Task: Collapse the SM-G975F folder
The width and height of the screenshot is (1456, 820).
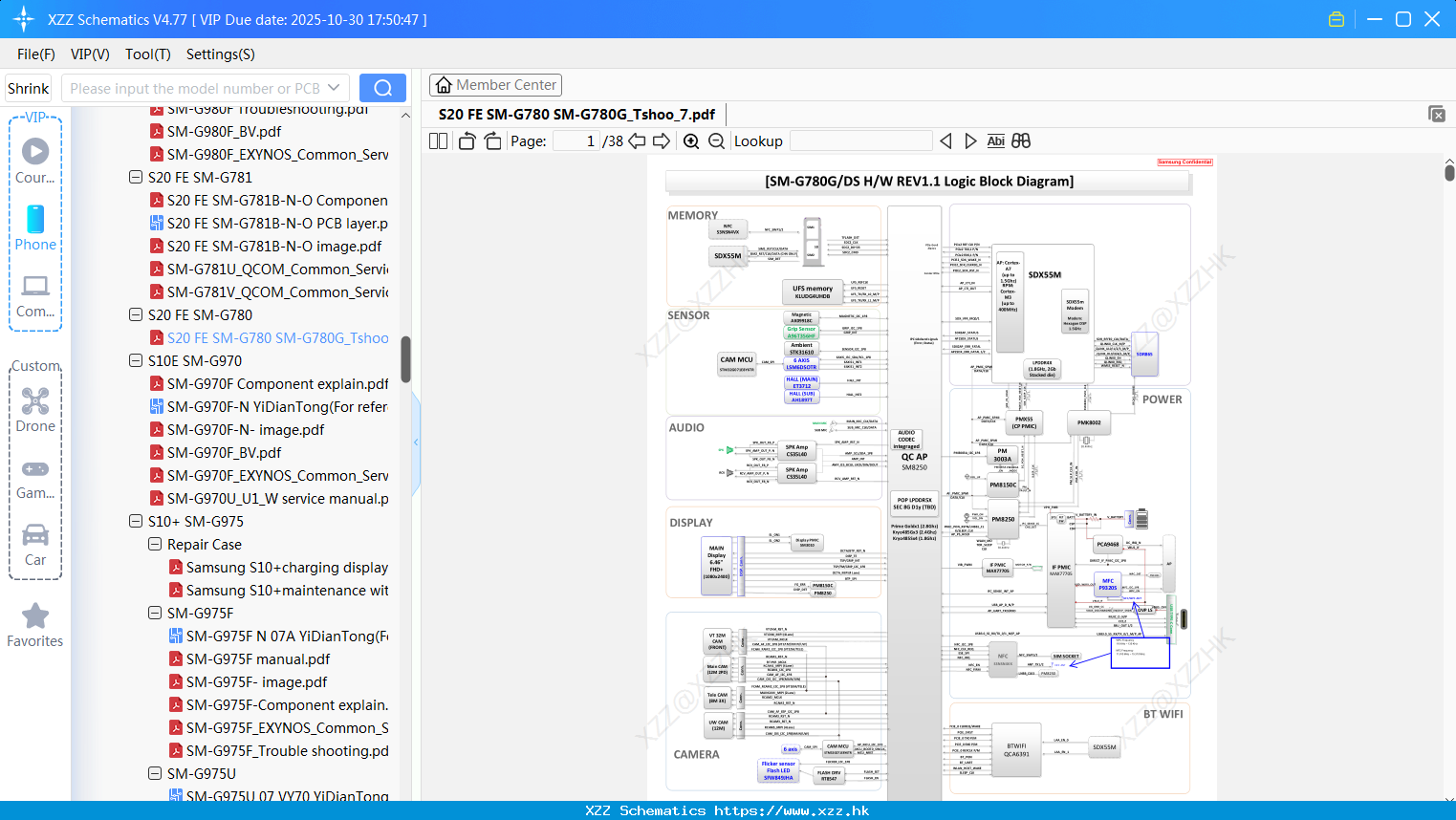Action: (x=155, y=614)
